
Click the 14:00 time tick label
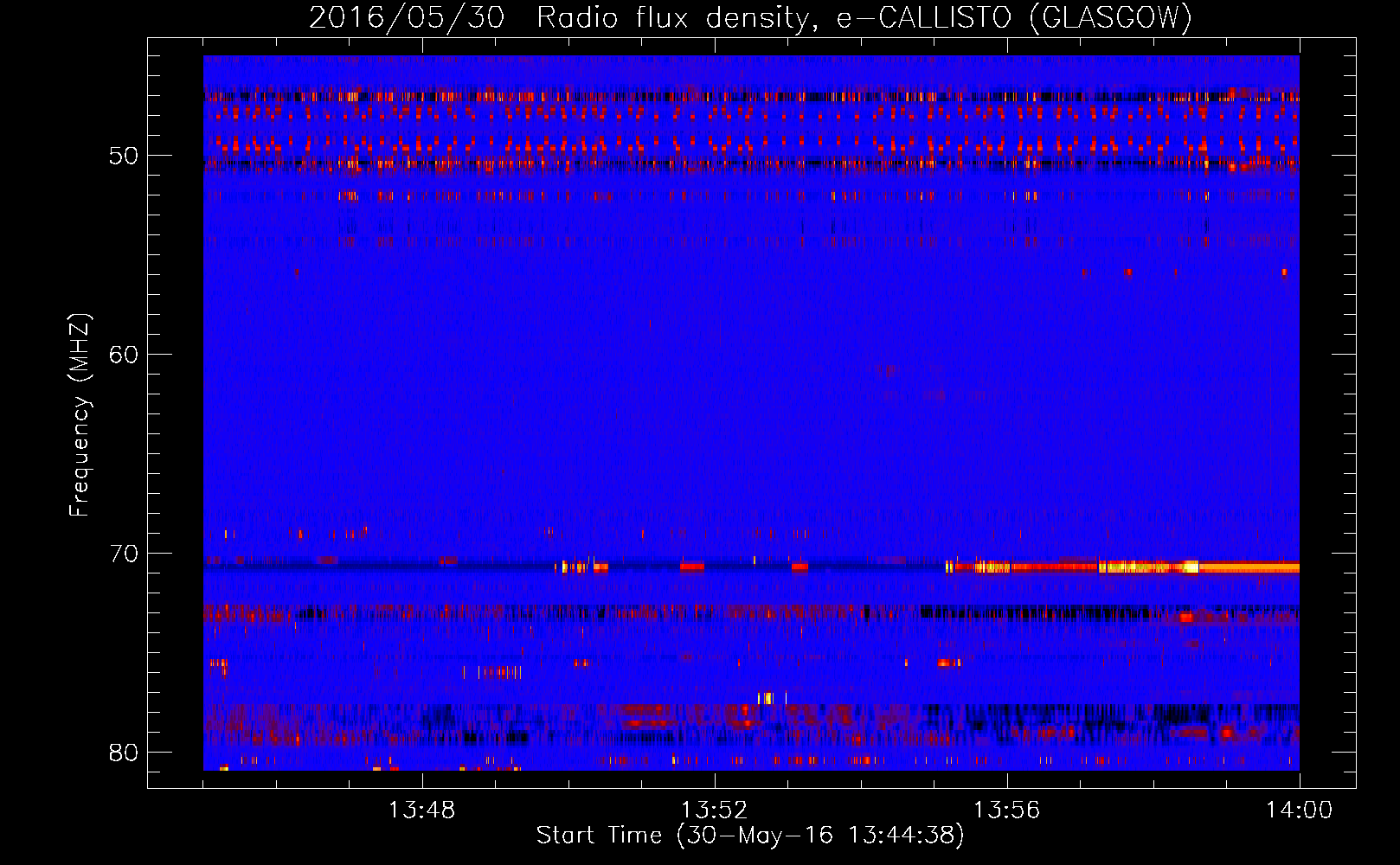(x=1300, y=811)
